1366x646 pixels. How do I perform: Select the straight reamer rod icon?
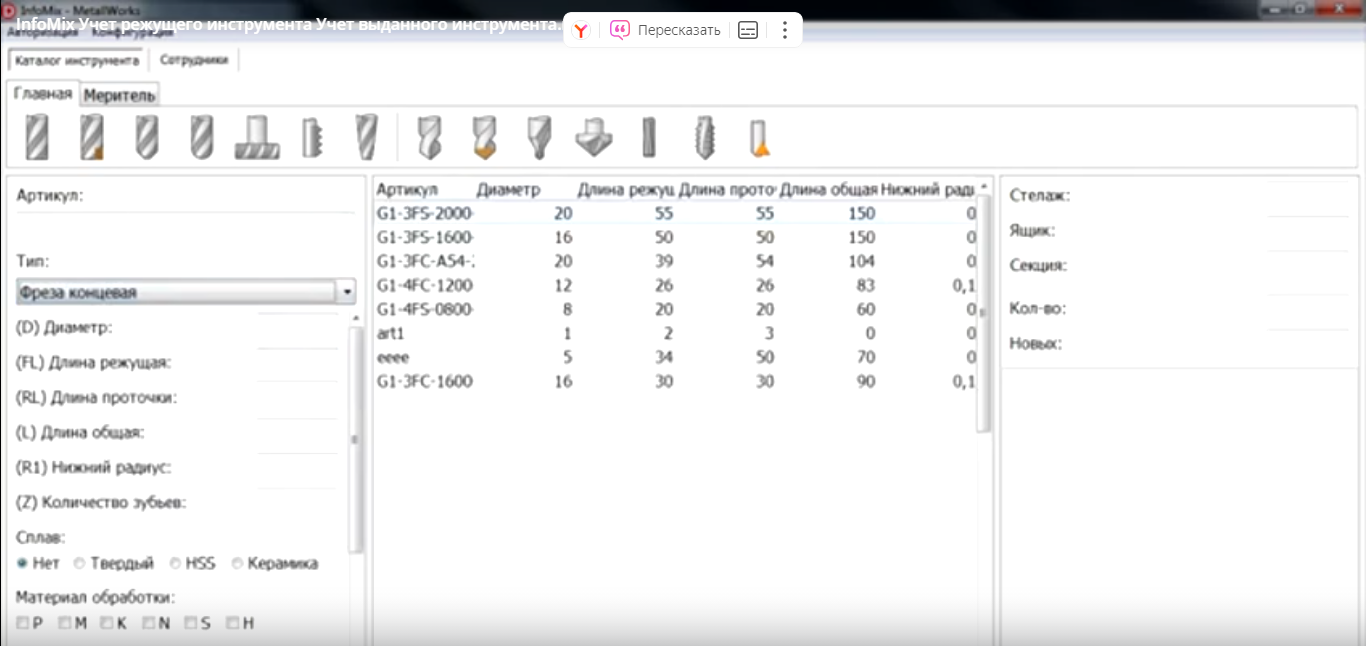point(648,137)
